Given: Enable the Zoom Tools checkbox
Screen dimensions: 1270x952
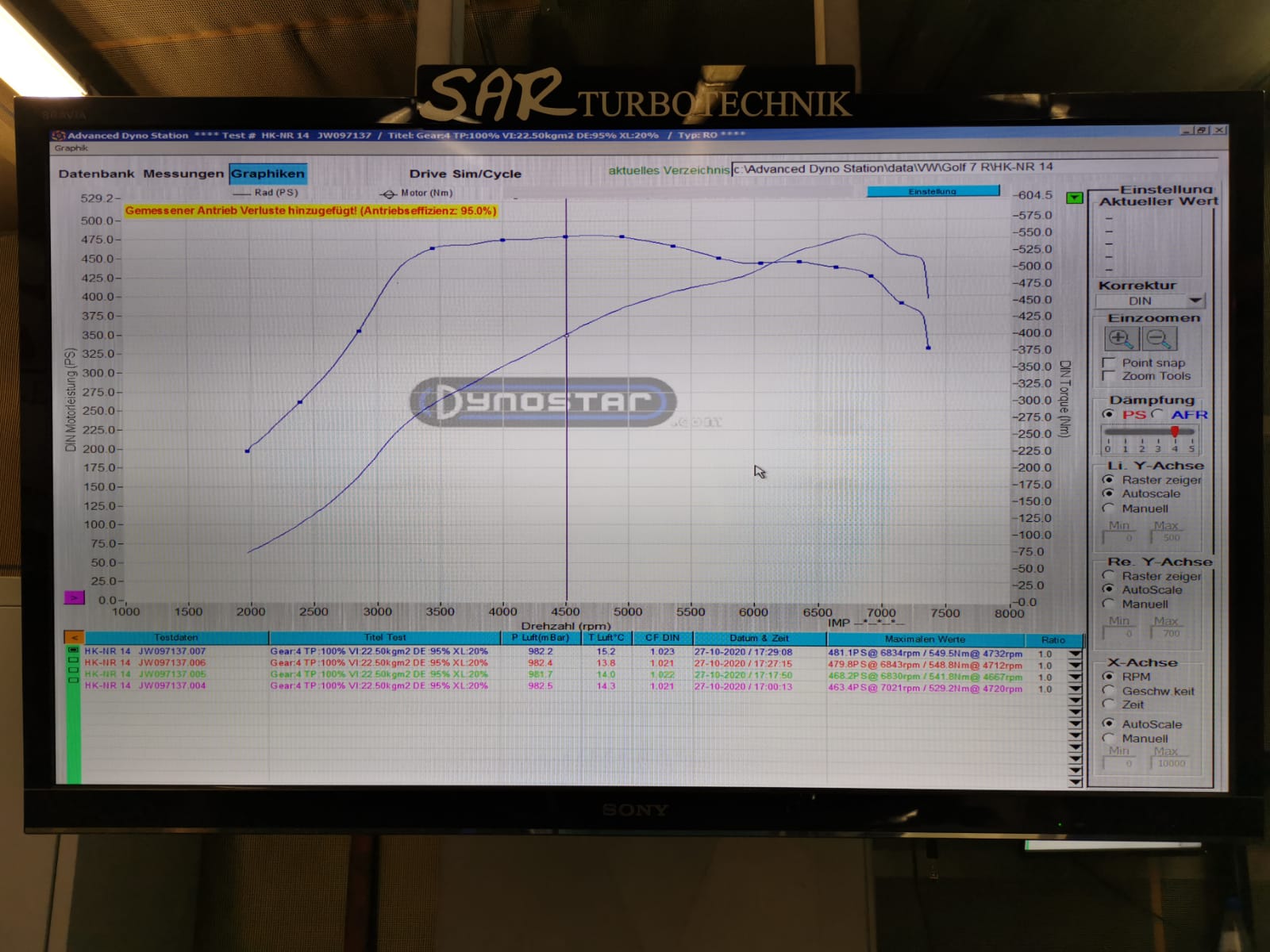Looking at the screenshot, I should 1109,376.
